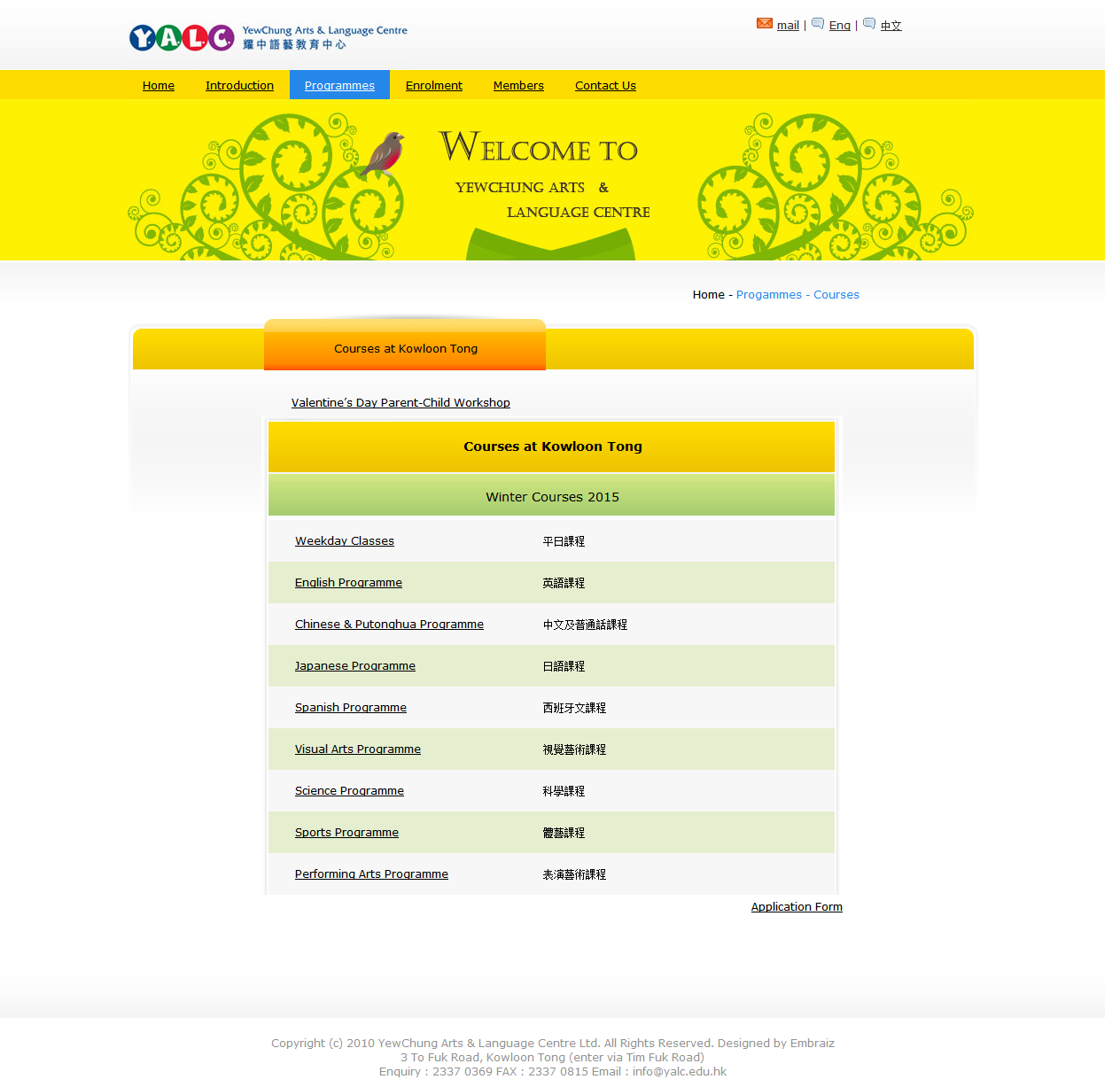Click the speech bubble icon beside 中文

pos(869,24)
